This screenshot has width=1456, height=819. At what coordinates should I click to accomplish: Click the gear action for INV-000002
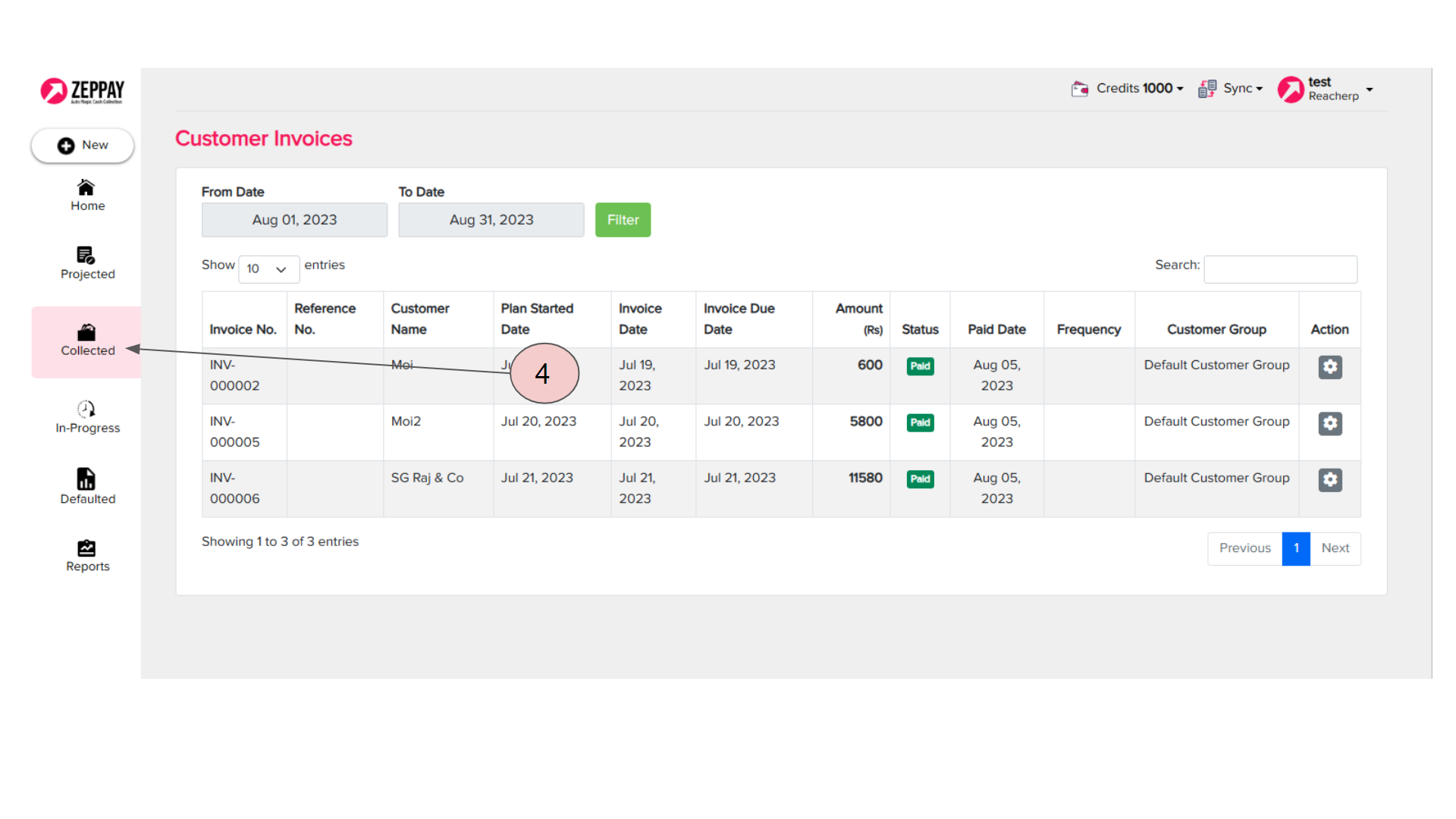[1329, 367]
